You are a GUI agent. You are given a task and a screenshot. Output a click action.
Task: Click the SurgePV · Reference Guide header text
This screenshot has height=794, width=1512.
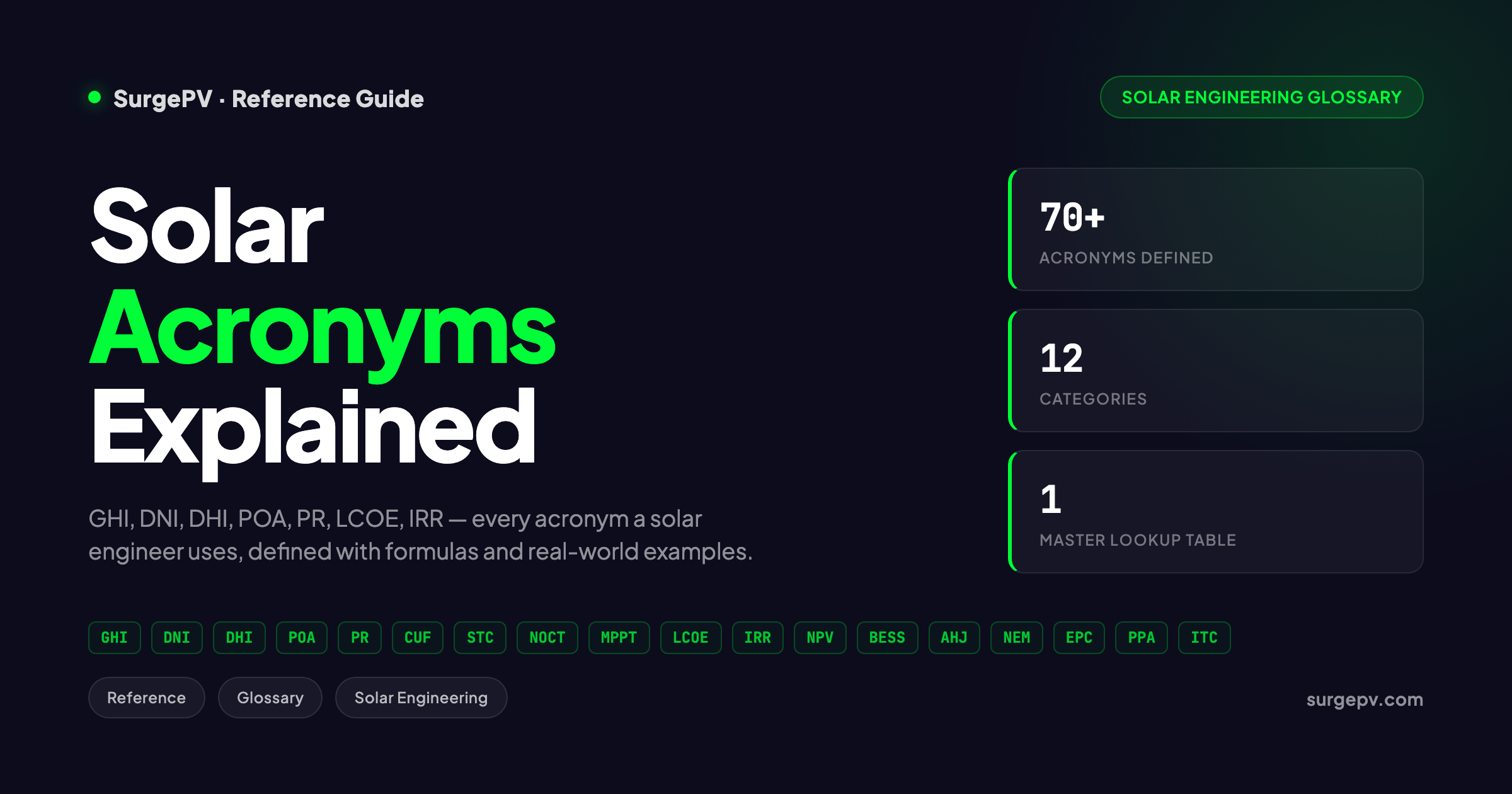(268, 99)
